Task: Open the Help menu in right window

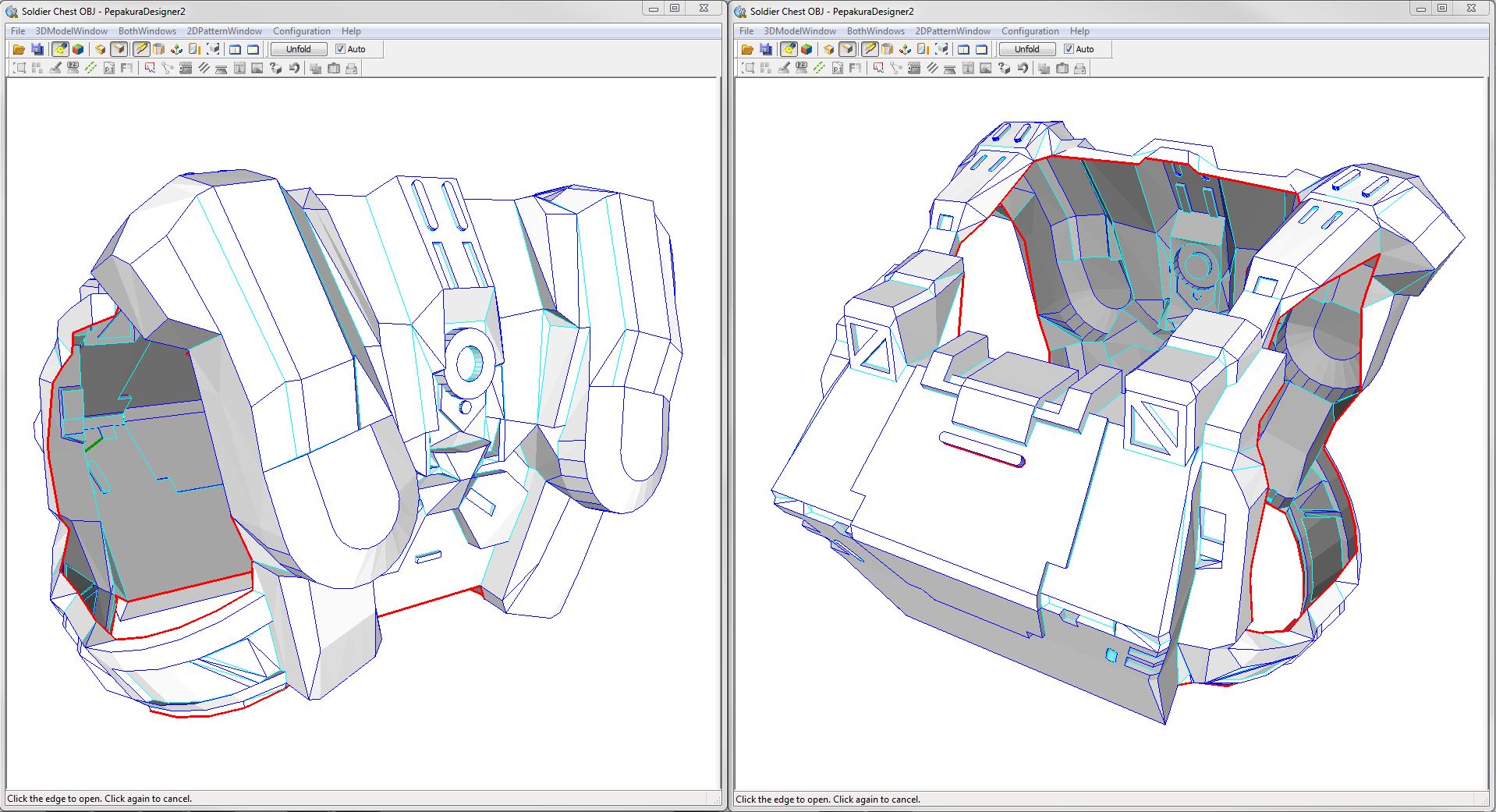Action: (x=1079, y=31)
